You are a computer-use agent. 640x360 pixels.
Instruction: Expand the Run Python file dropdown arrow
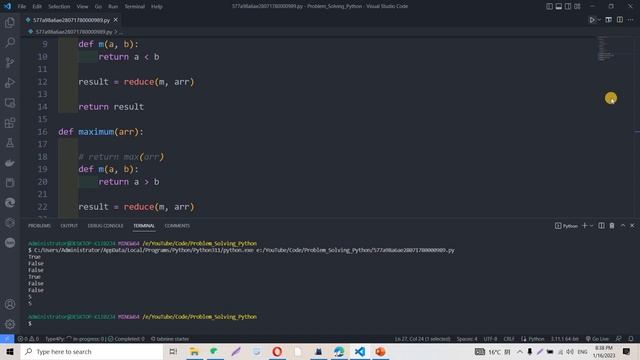click(599, 20)
